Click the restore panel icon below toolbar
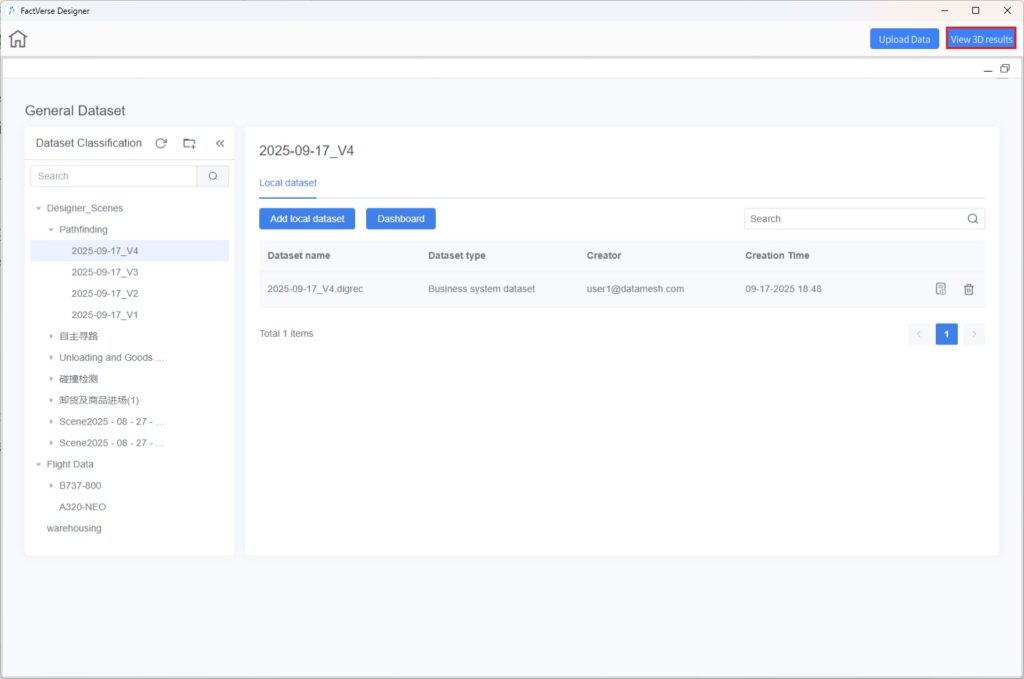 1004,69
